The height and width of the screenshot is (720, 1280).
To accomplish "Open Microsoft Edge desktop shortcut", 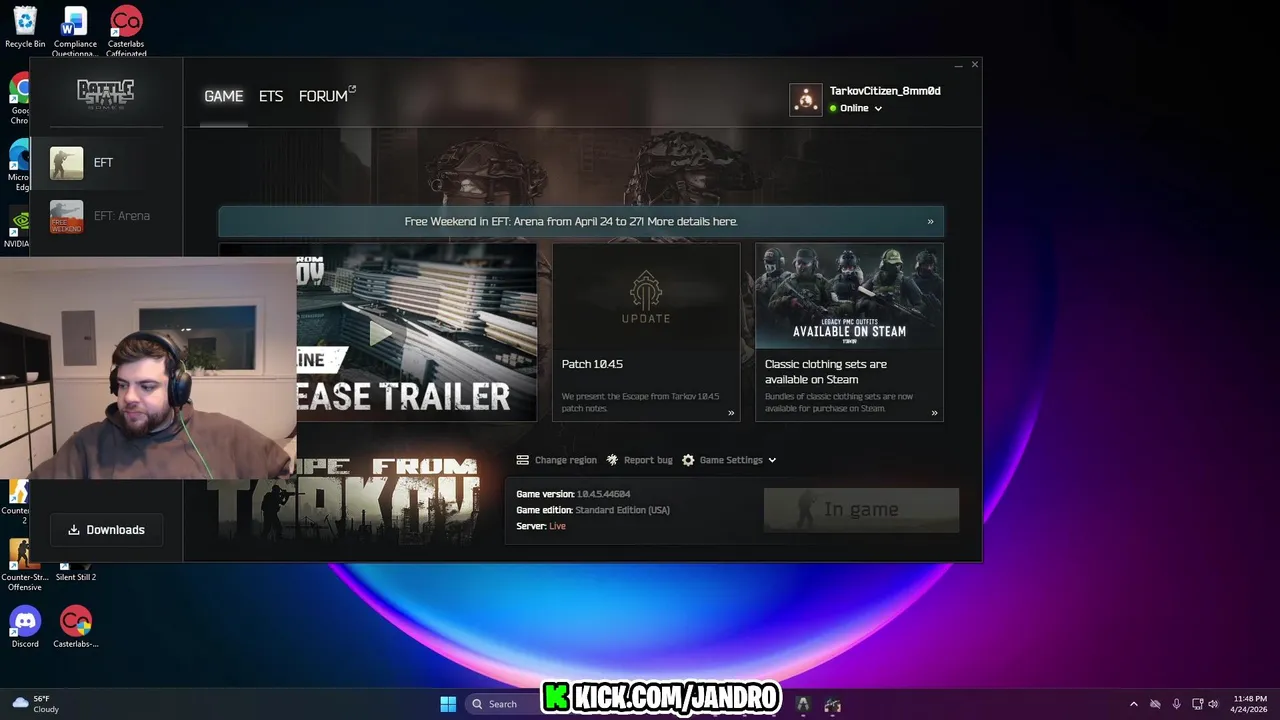I will 19,166.
